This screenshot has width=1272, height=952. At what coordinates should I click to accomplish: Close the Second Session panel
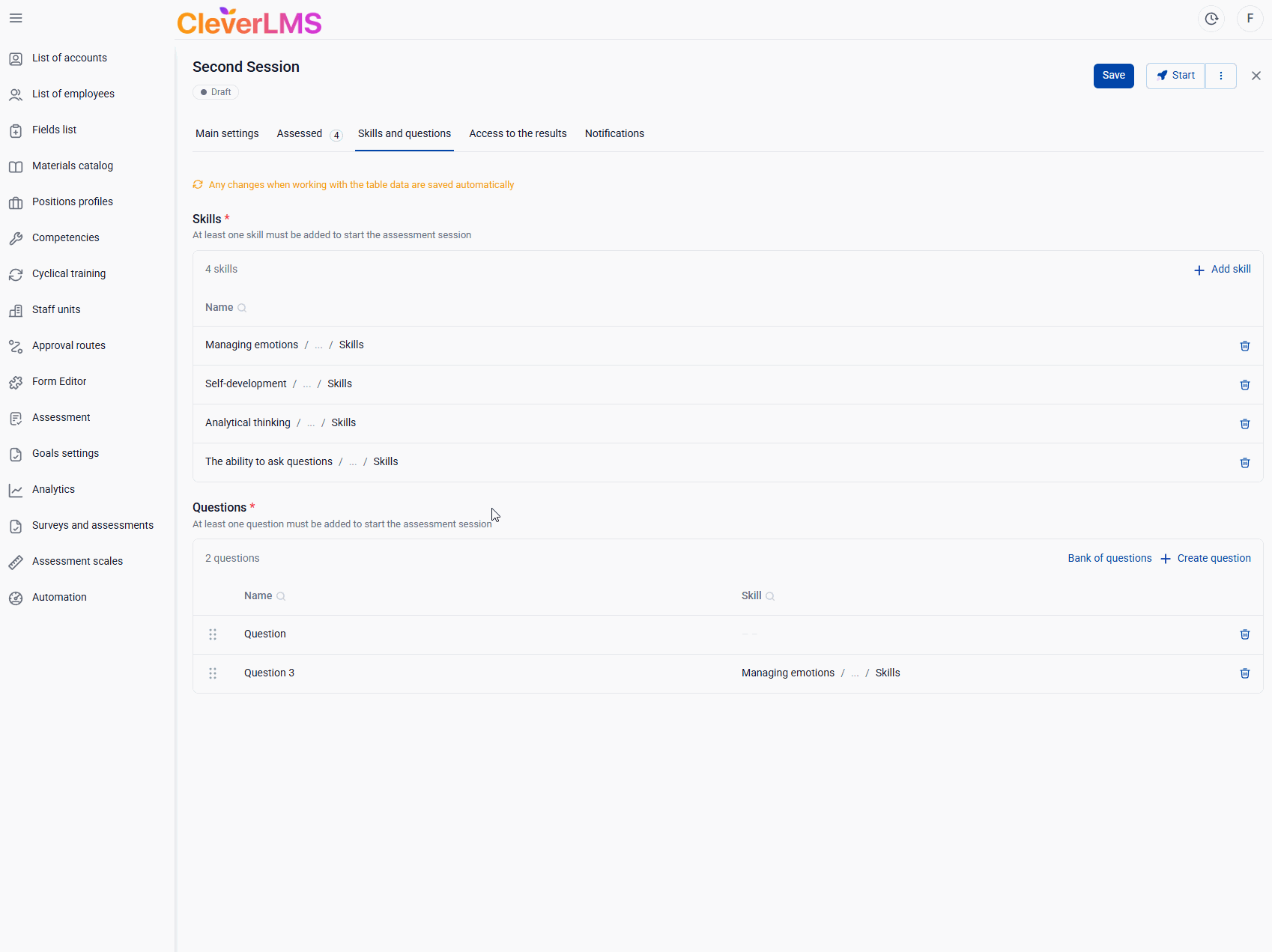(1256, 76)
